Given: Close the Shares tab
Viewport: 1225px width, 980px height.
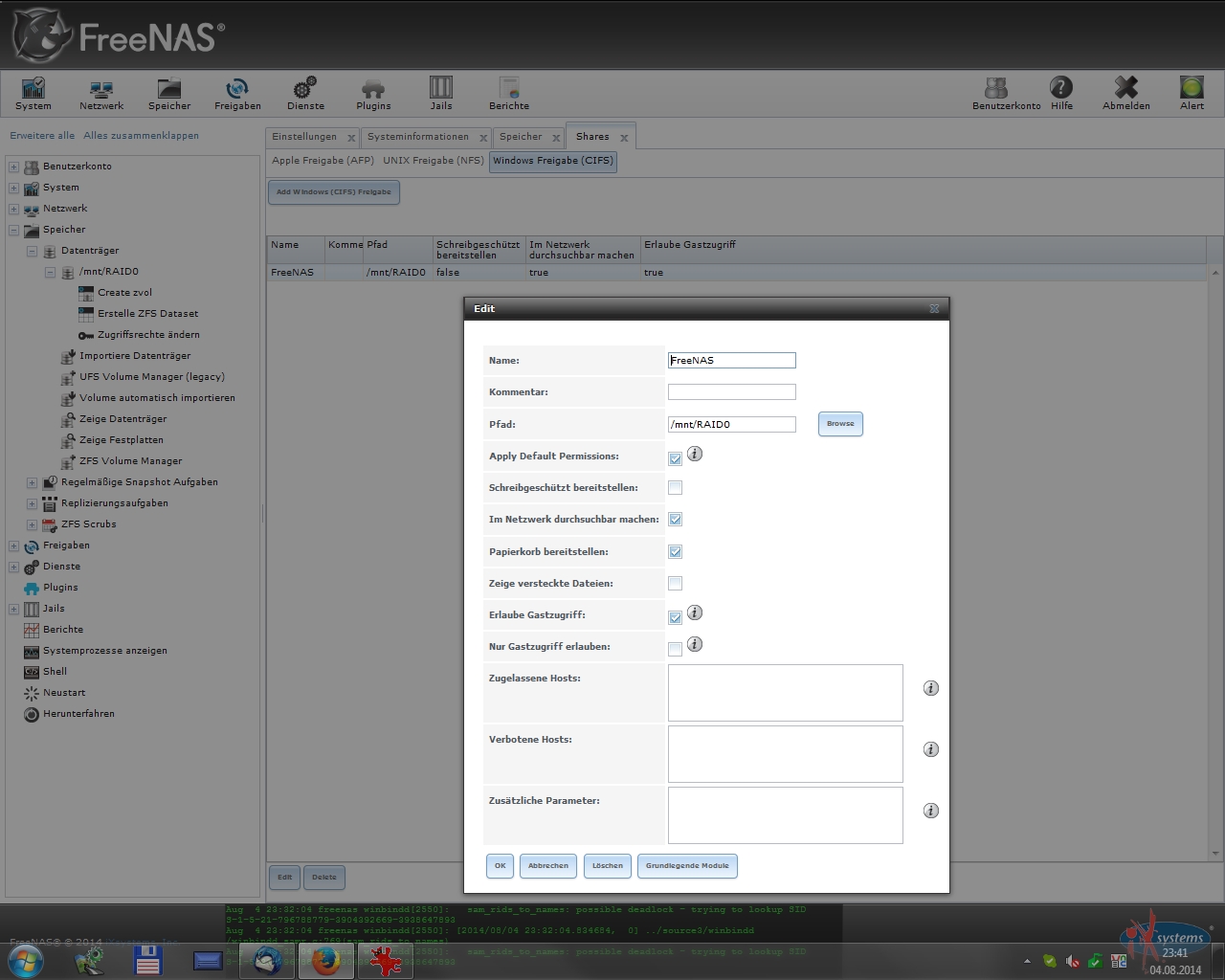Looking at the screenshot, I should click(x=624, y=138).
